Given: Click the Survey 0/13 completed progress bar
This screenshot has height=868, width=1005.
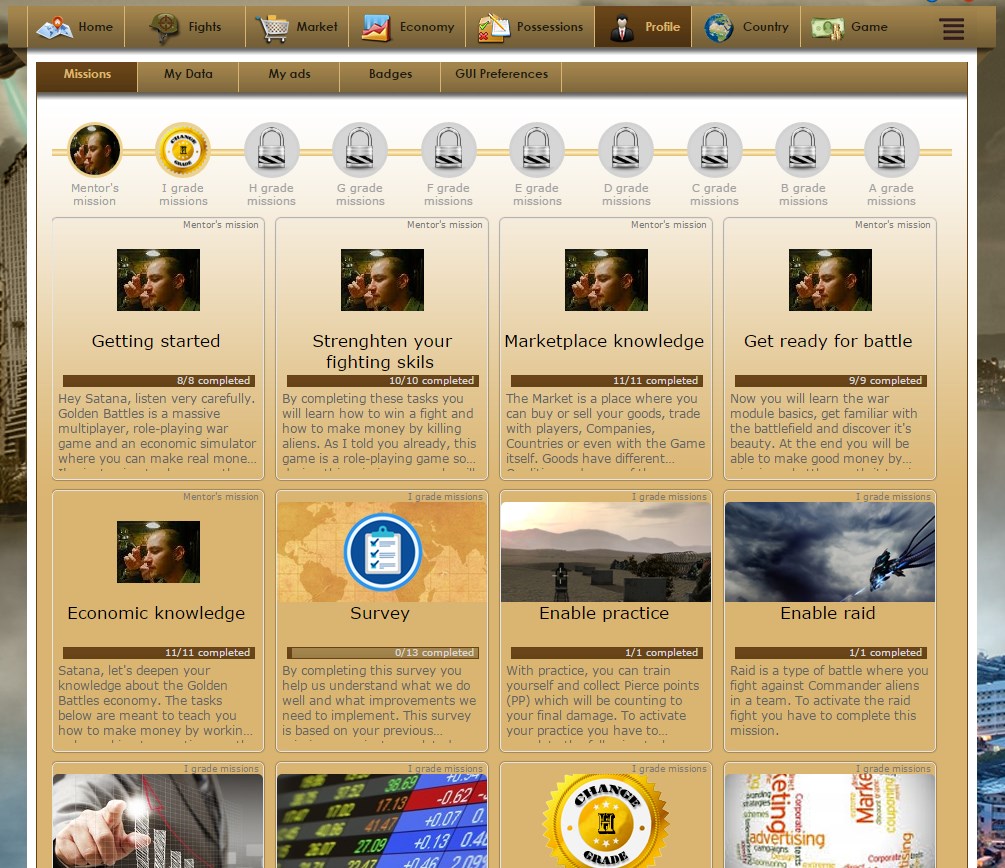Looking at the screenshot, I should coord(382,653).
